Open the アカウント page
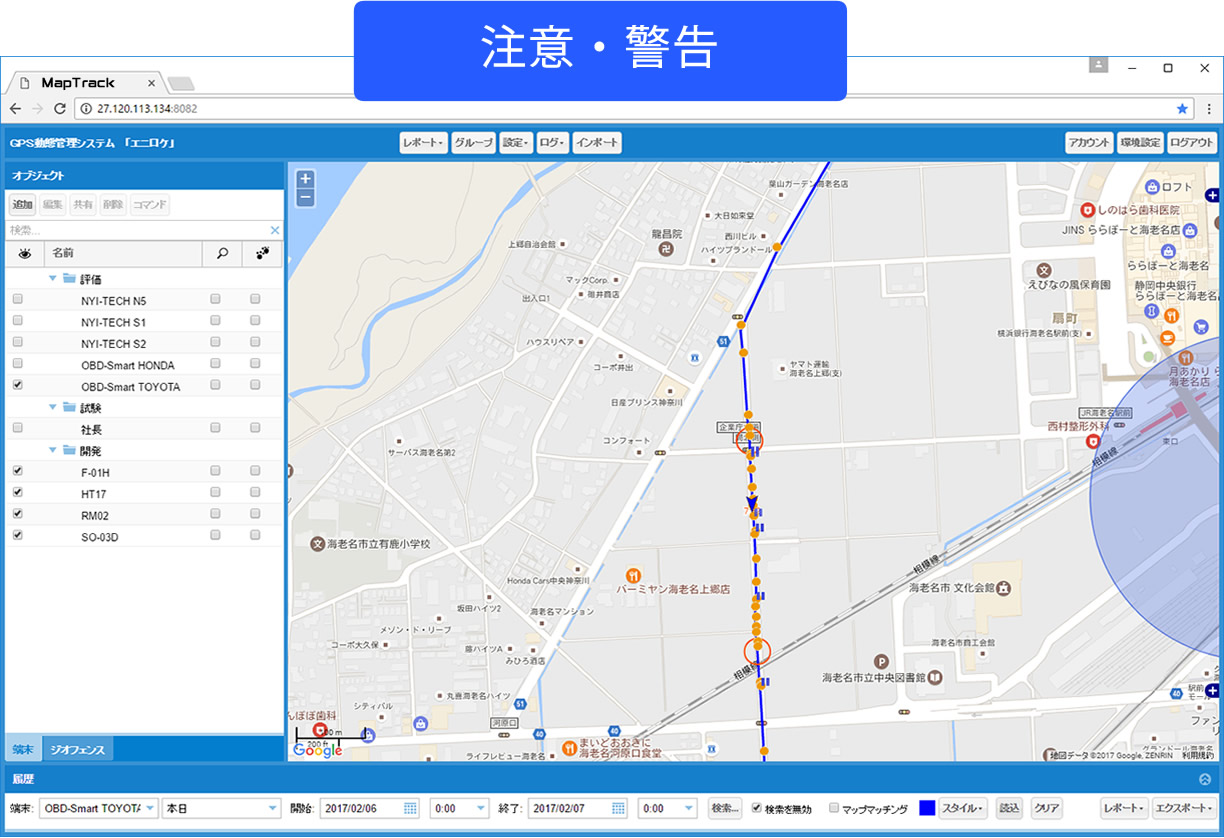The image size is (1224, 838). tap(1089, 143)
